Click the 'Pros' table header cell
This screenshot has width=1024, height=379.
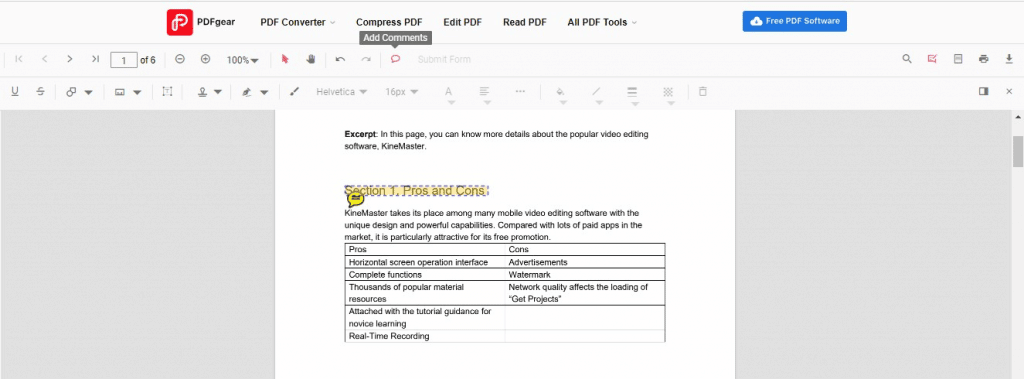pyautogui.click(x=425, y=250)
